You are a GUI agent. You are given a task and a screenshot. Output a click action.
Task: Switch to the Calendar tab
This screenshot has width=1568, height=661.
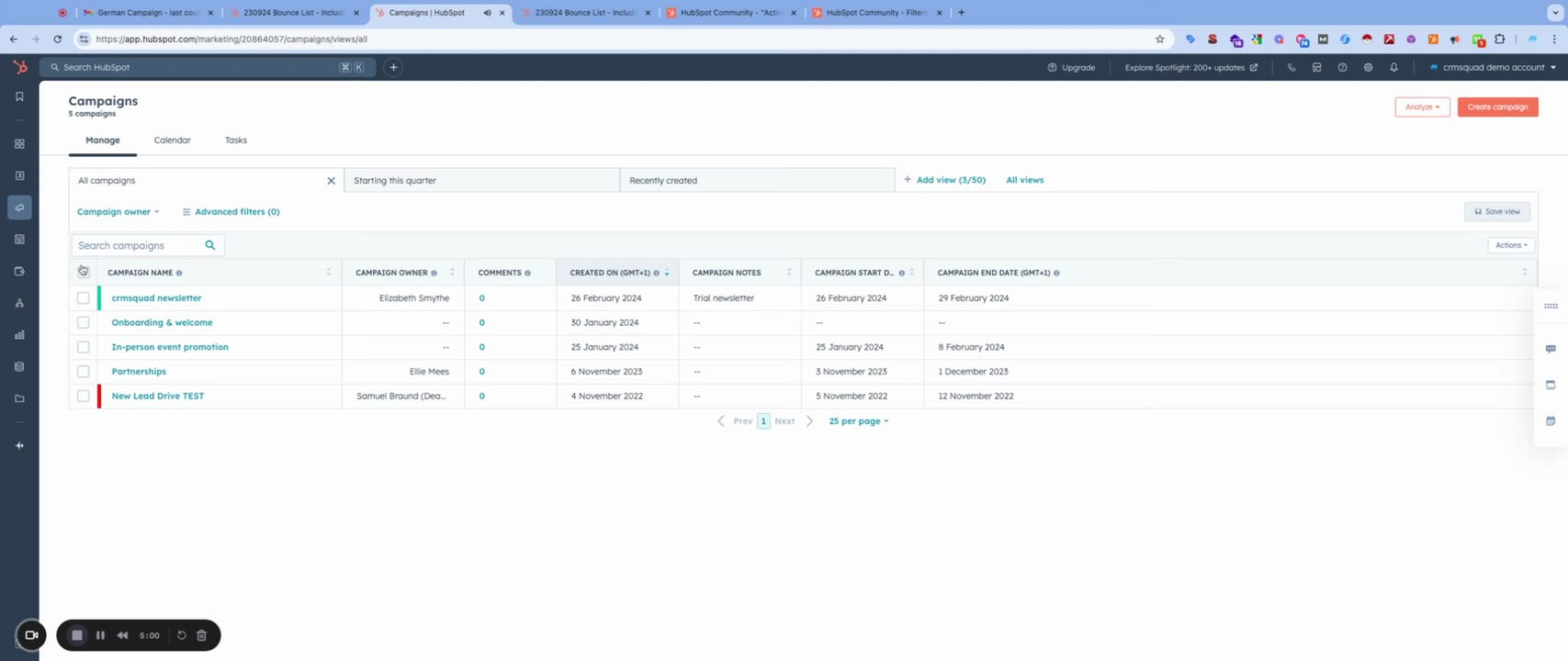coord(173,140)
